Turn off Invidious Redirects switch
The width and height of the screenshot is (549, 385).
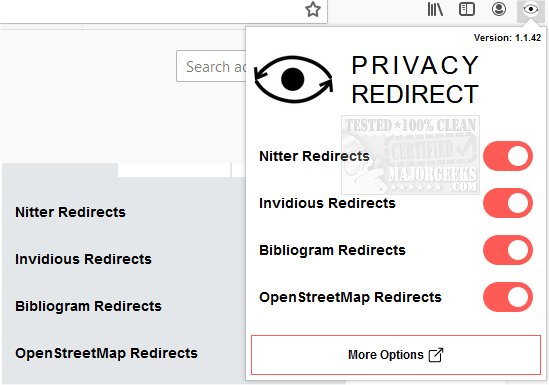(508, 203)
